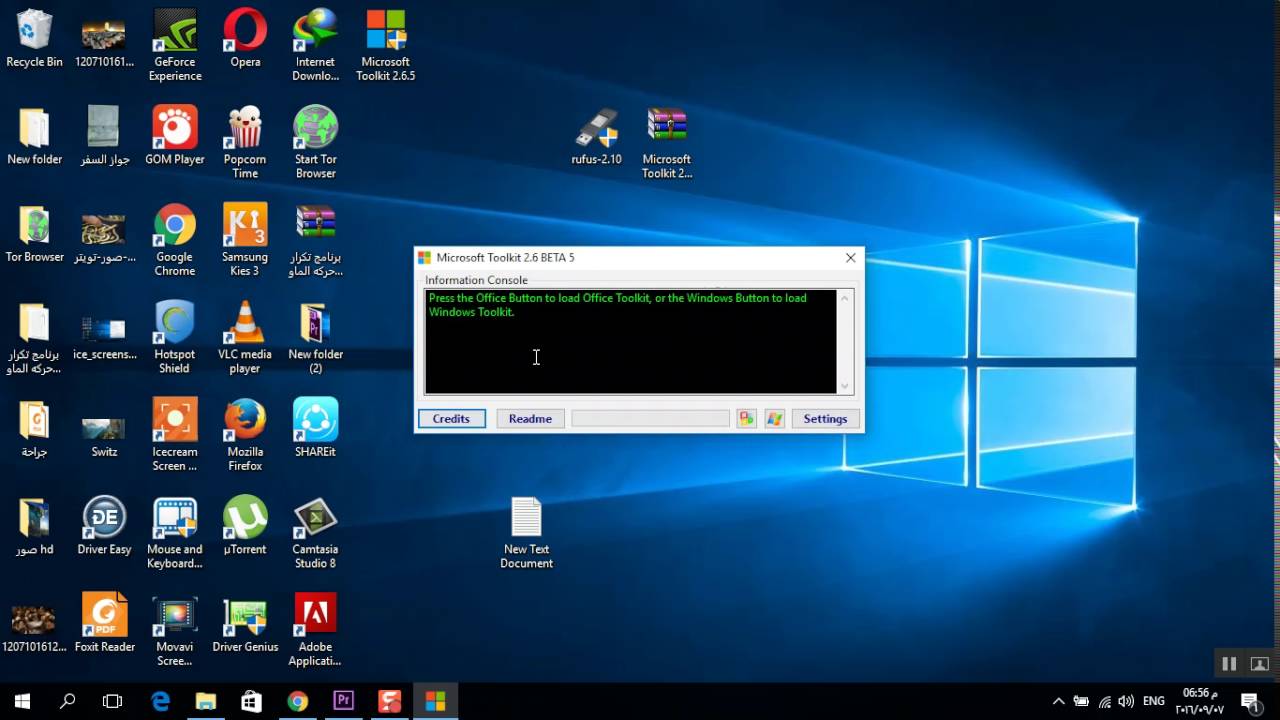Open the Action Center notifications icon
The image size is (1280, 720).
pyautogui.click(x=1249, y=701)
